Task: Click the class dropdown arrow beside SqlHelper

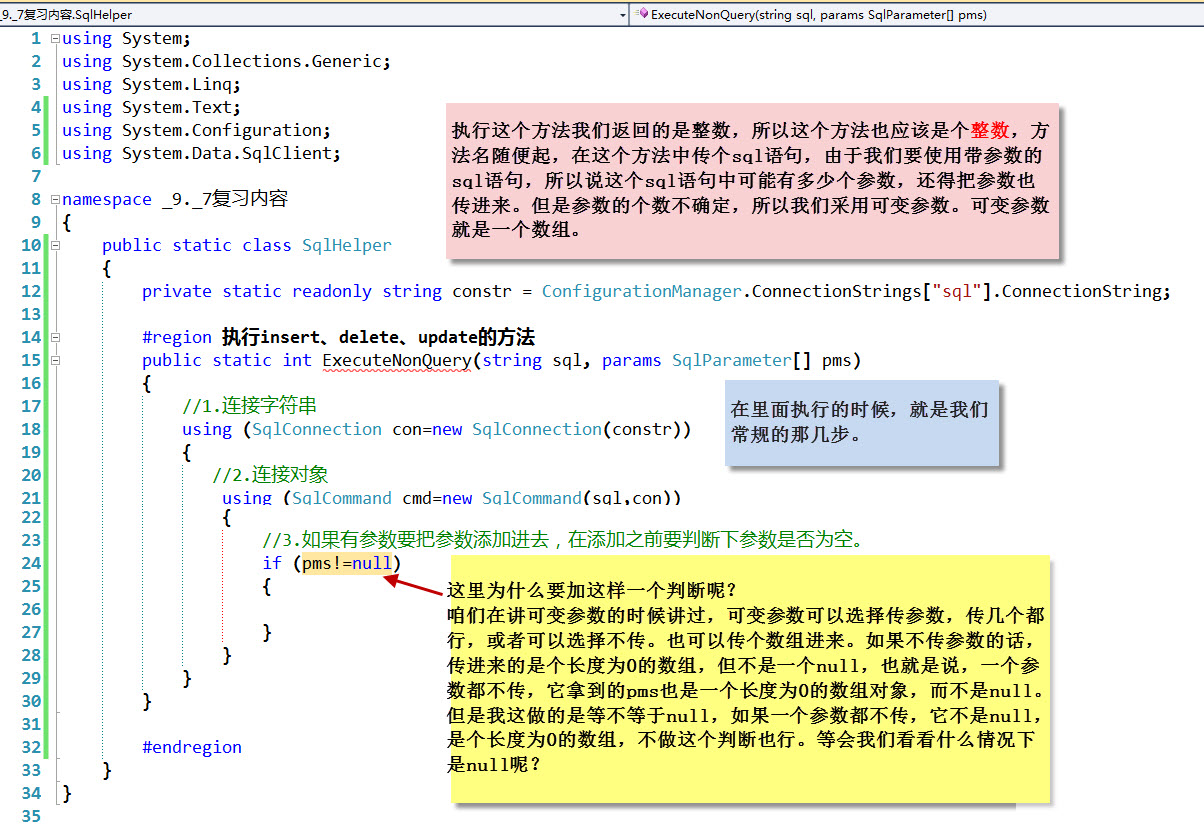Action: pos(622,15)
